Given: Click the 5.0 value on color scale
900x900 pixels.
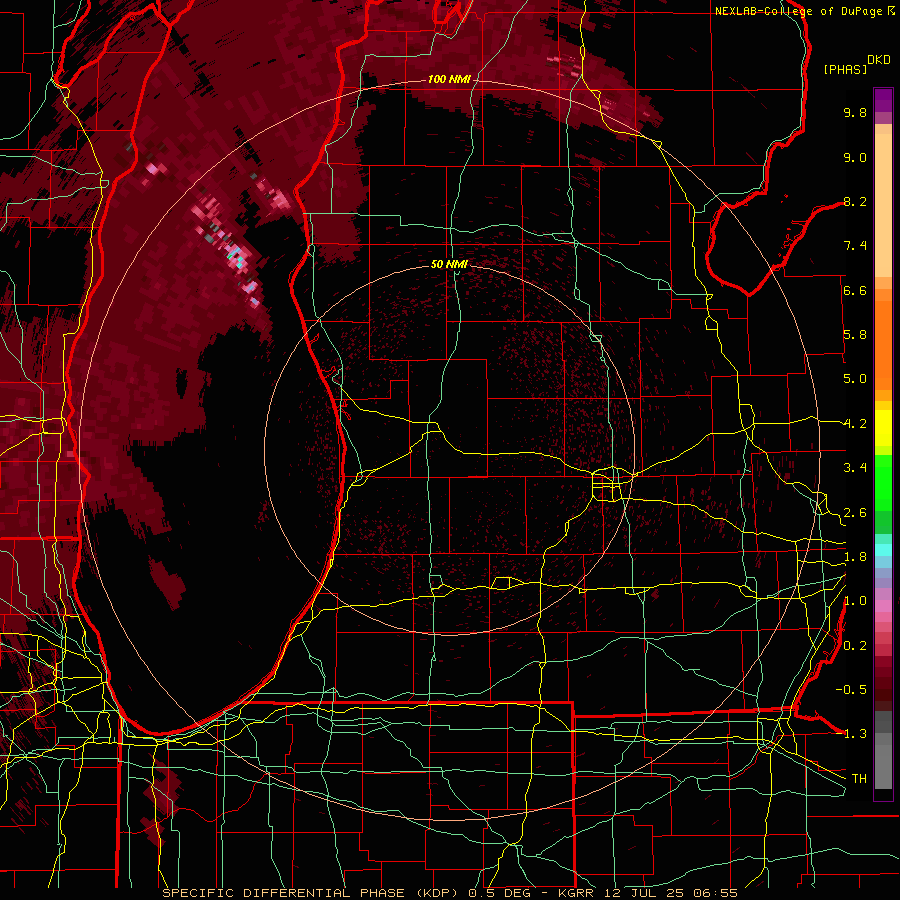Looking at the screenshot, I should [x=855, y=379].
